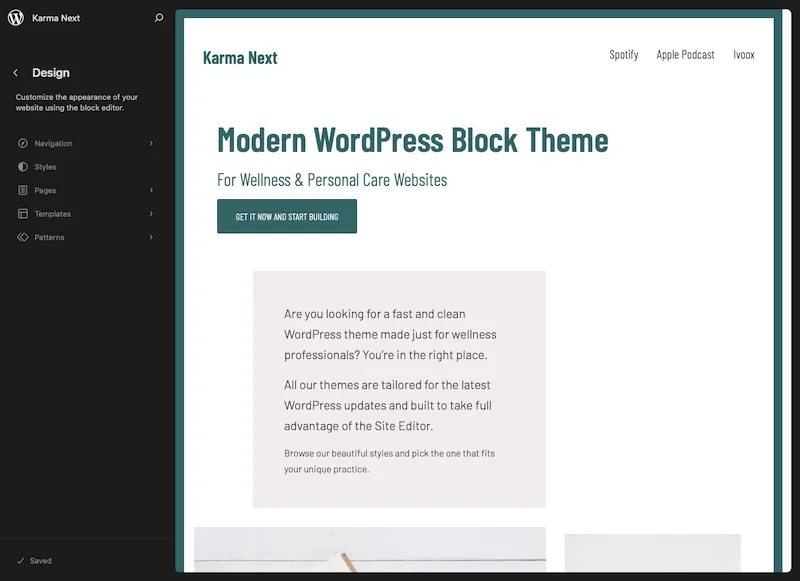Open the search command palette icon
Viewport: 800px width, 581px height.
pyautogui.click(x=159, y=18)
